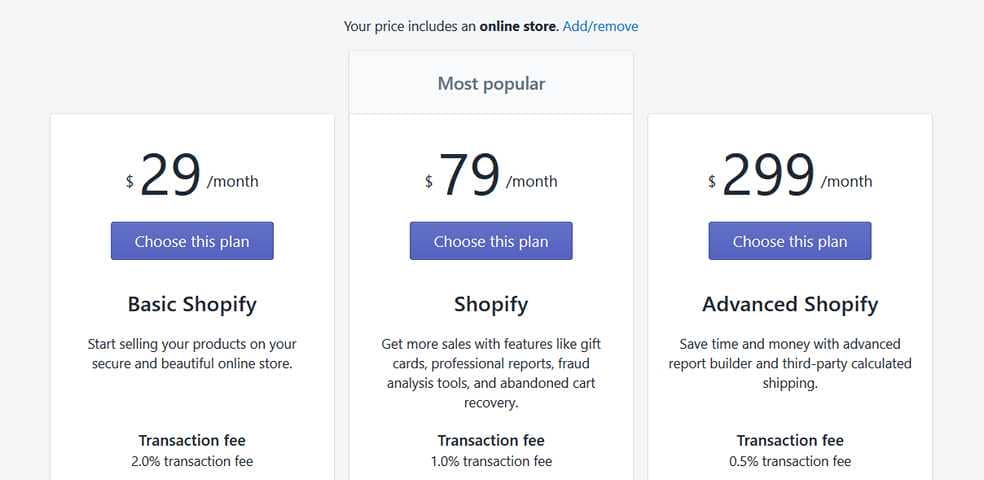The image size is (984, 480).
Task: Click the middle Shopify plan heading
Action: click(x=491, y=304)
